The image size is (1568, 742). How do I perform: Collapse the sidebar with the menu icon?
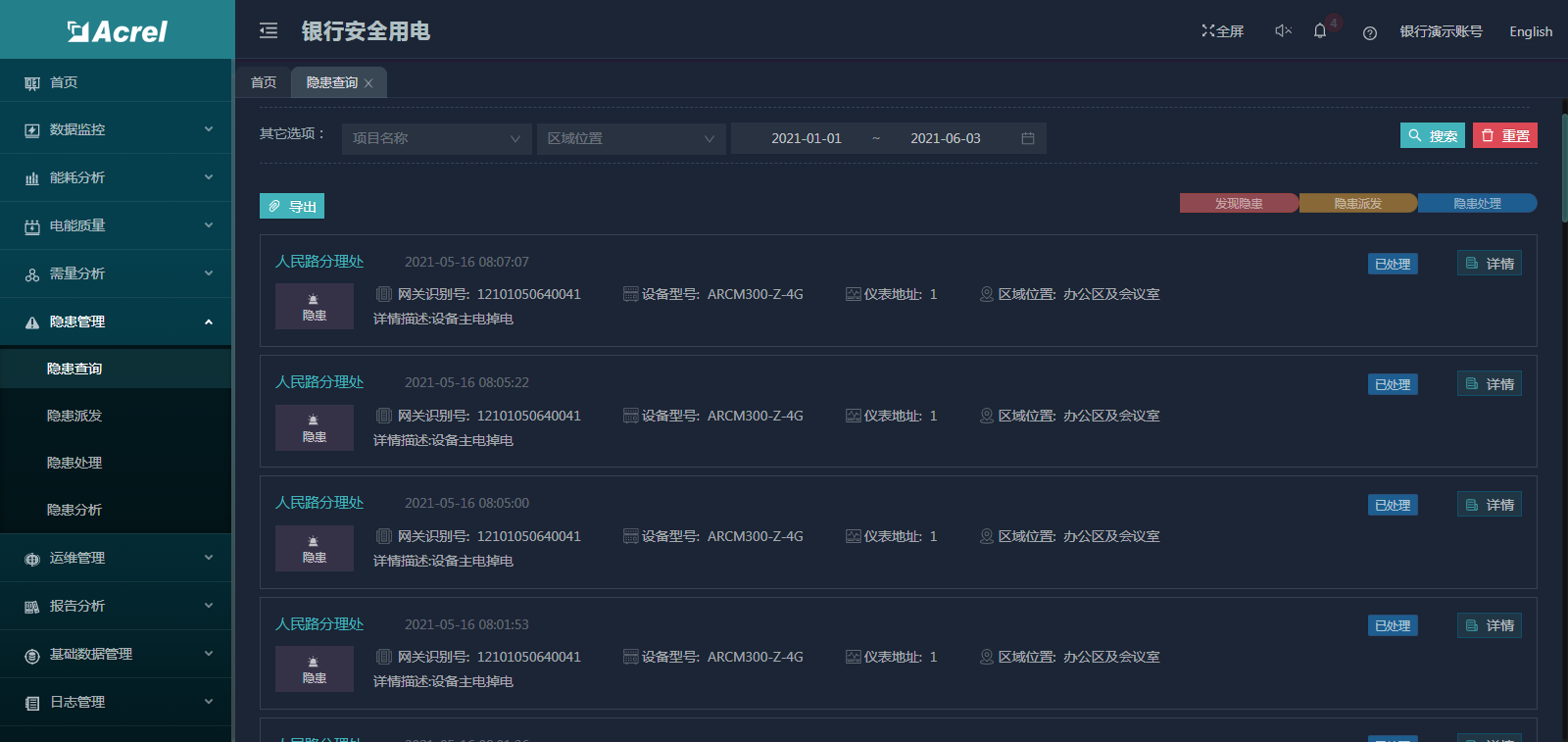[269, 31]
